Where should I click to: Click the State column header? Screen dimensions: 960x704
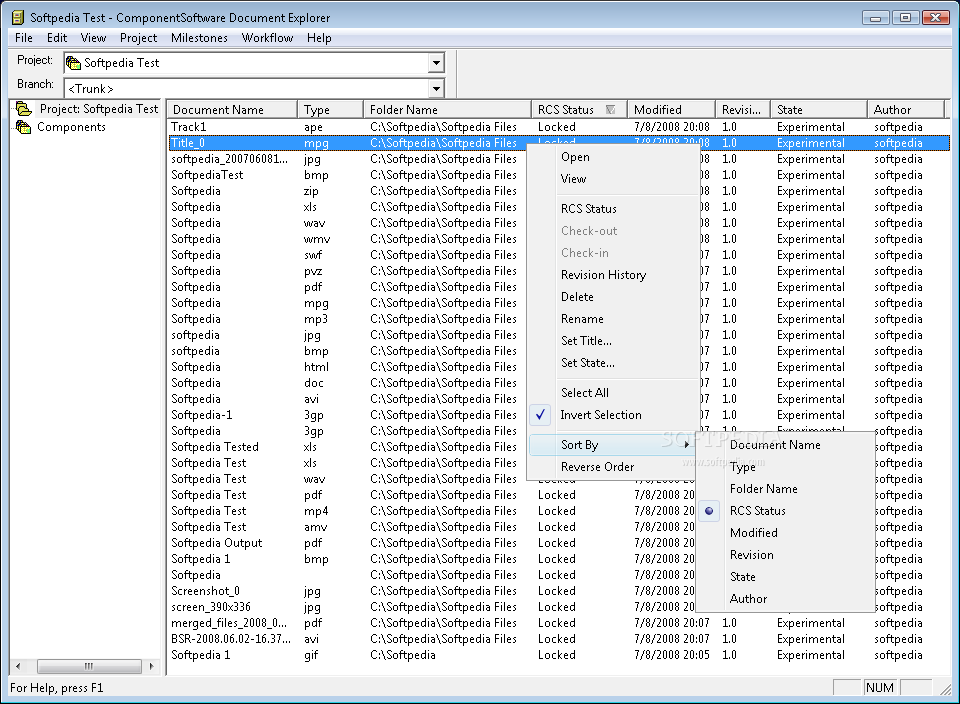819,110
